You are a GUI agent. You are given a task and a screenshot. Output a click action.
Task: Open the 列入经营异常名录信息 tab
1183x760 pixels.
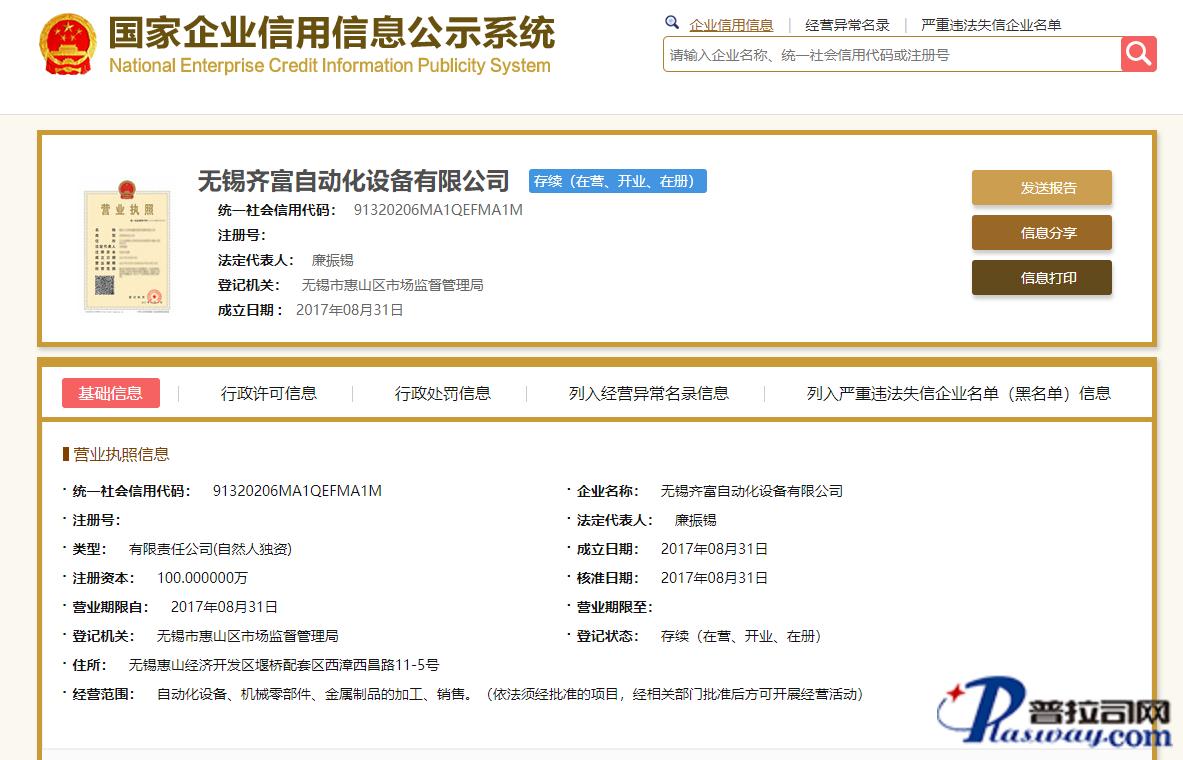pos(648,393)
